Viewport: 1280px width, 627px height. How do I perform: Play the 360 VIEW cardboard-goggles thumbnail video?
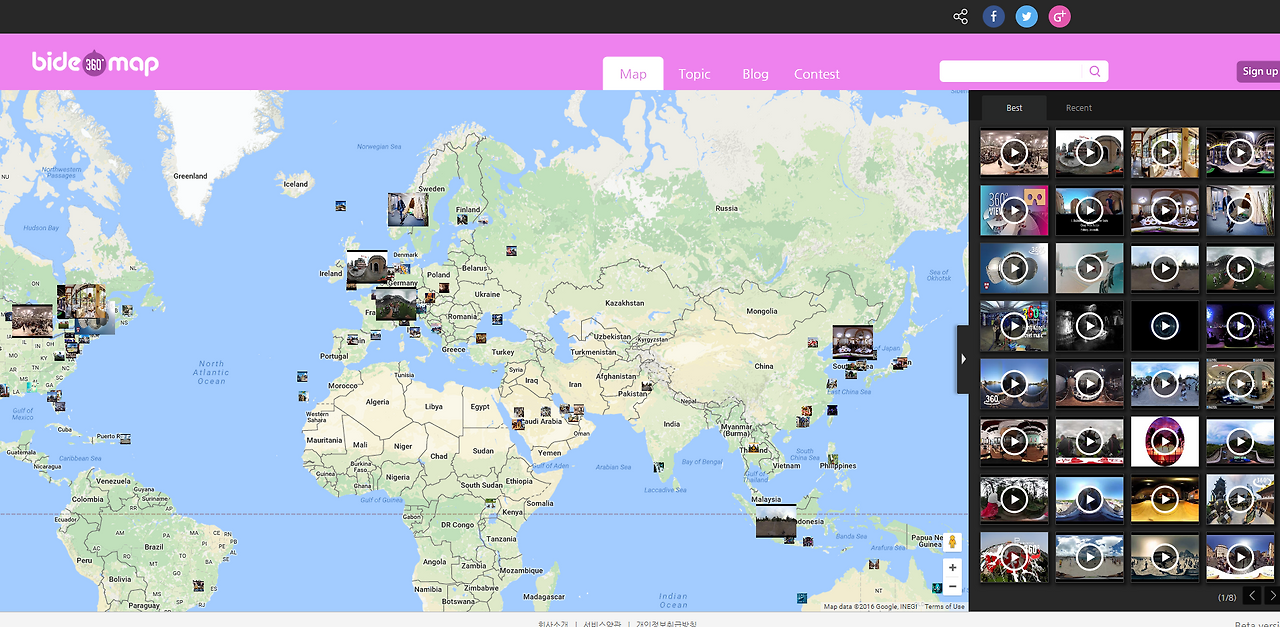[1014, 211]
